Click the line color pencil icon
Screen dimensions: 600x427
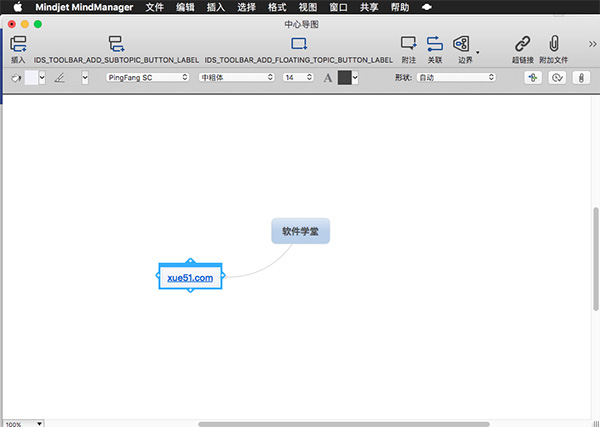coord(60,78)
